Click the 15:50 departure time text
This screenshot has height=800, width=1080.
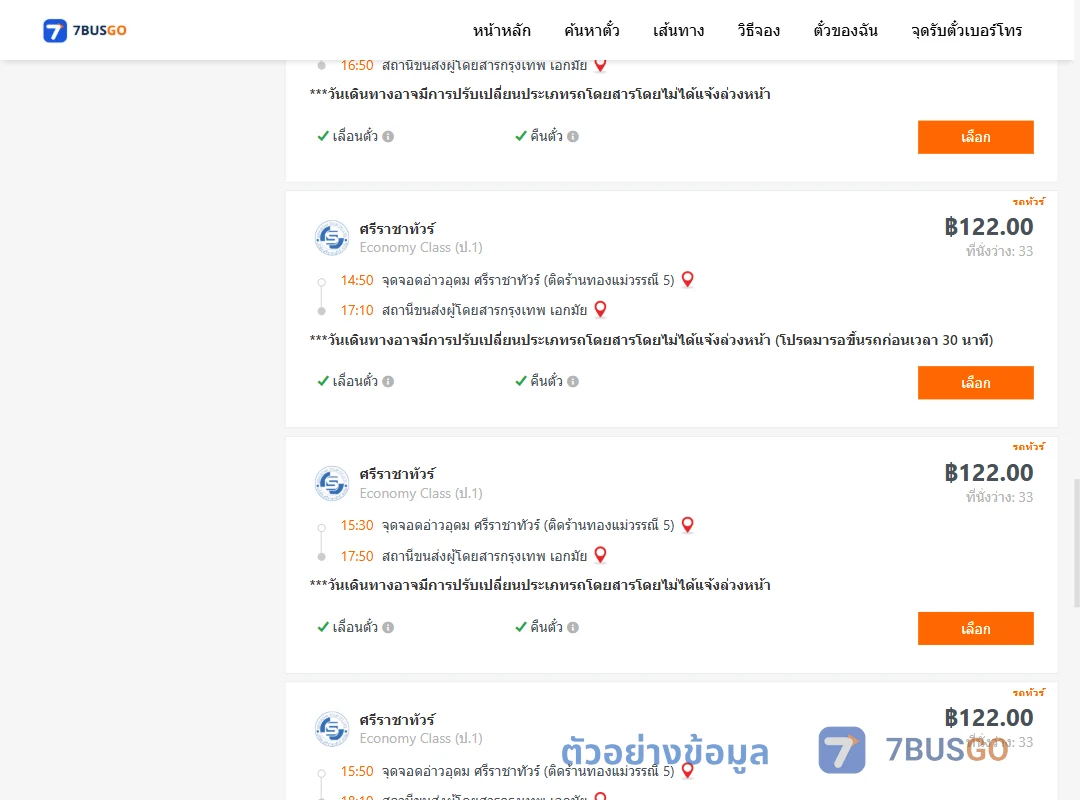click(357, 771)
